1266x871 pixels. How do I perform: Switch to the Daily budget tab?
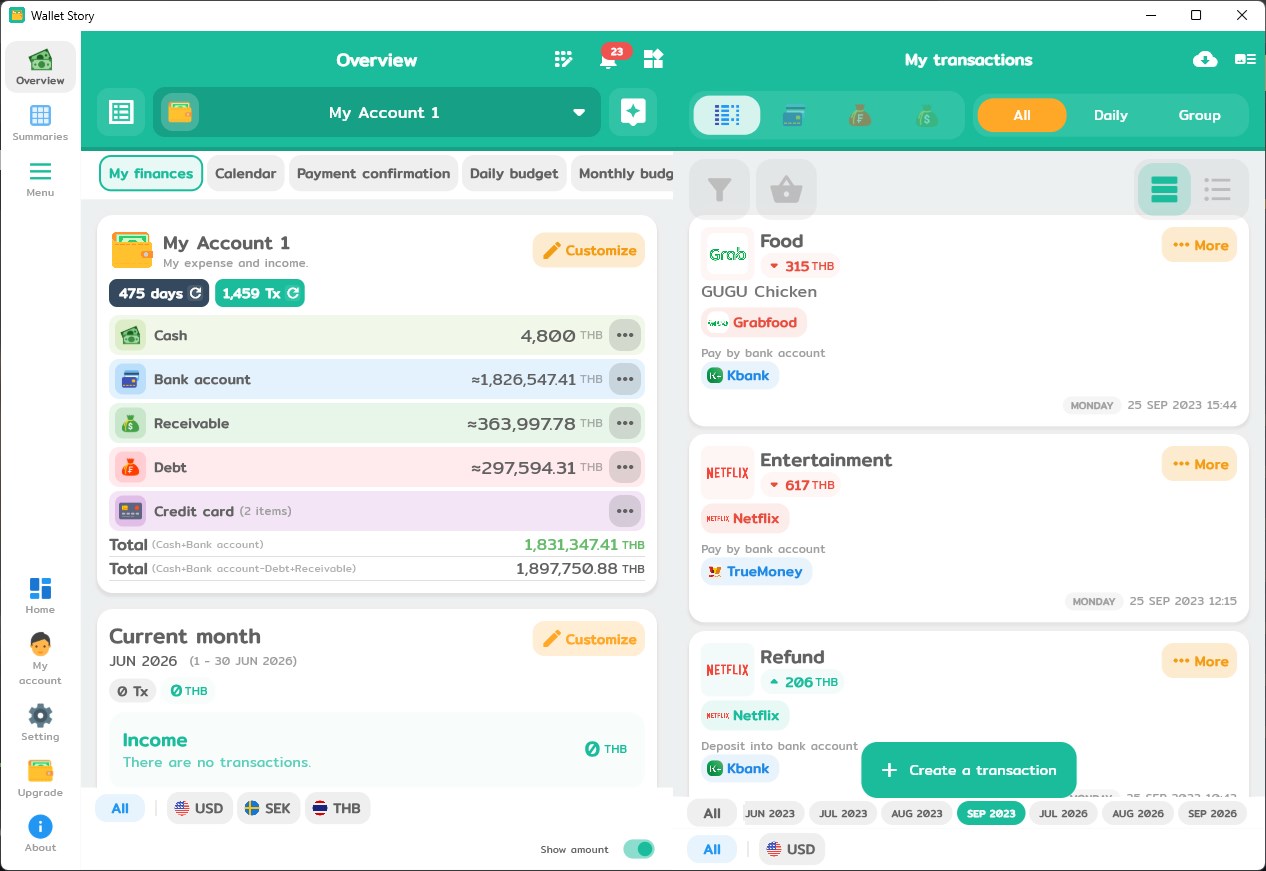tap(514, 173)
